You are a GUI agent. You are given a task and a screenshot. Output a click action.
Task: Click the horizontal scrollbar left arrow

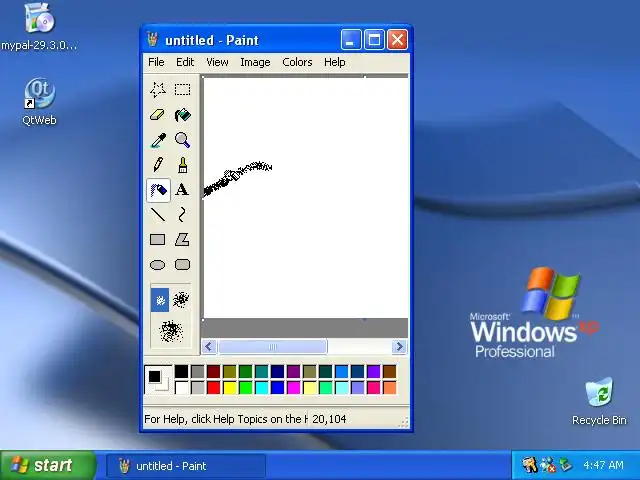click(209, 347)
